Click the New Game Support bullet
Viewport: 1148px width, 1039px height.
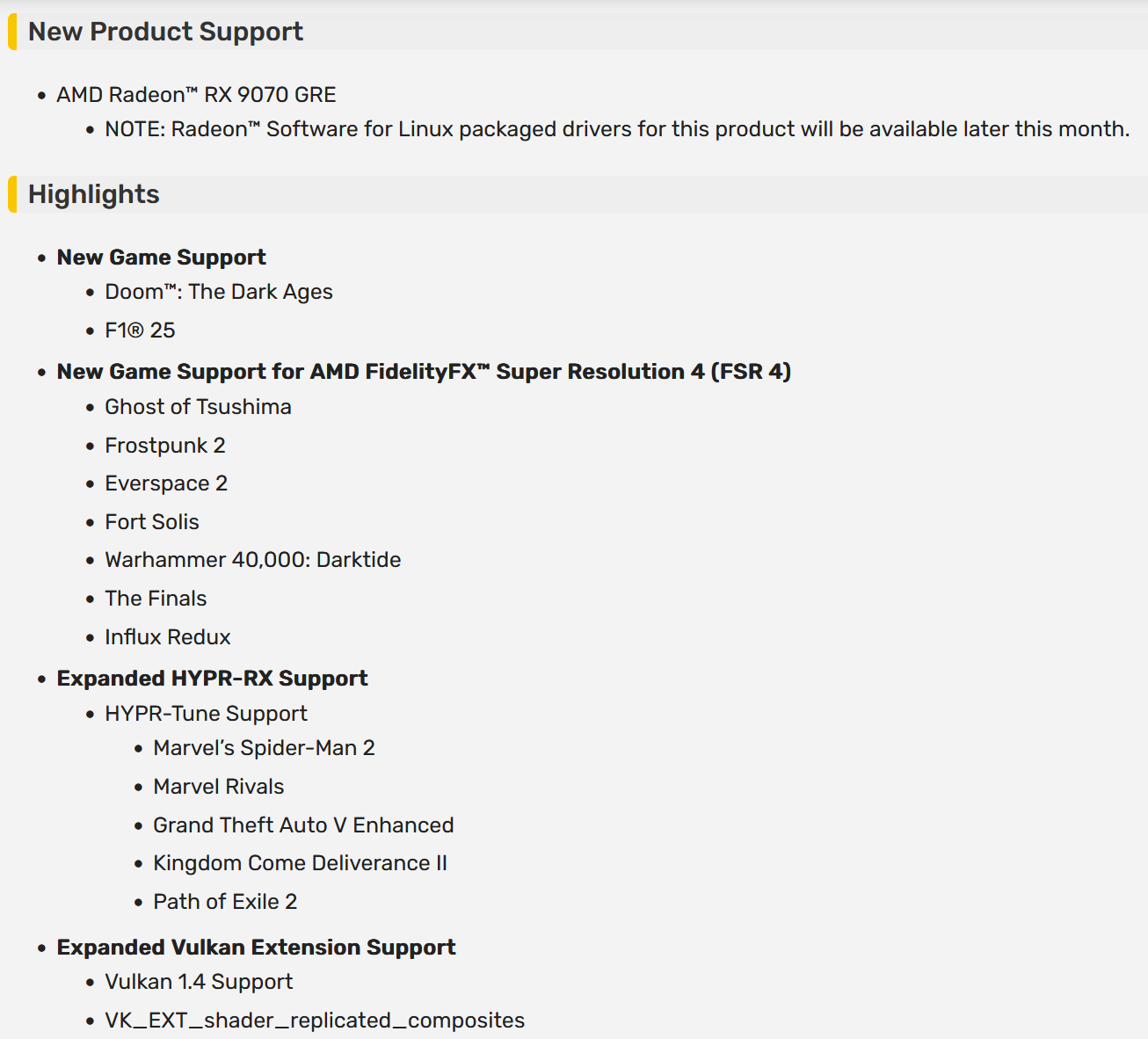tap(161, 258)
